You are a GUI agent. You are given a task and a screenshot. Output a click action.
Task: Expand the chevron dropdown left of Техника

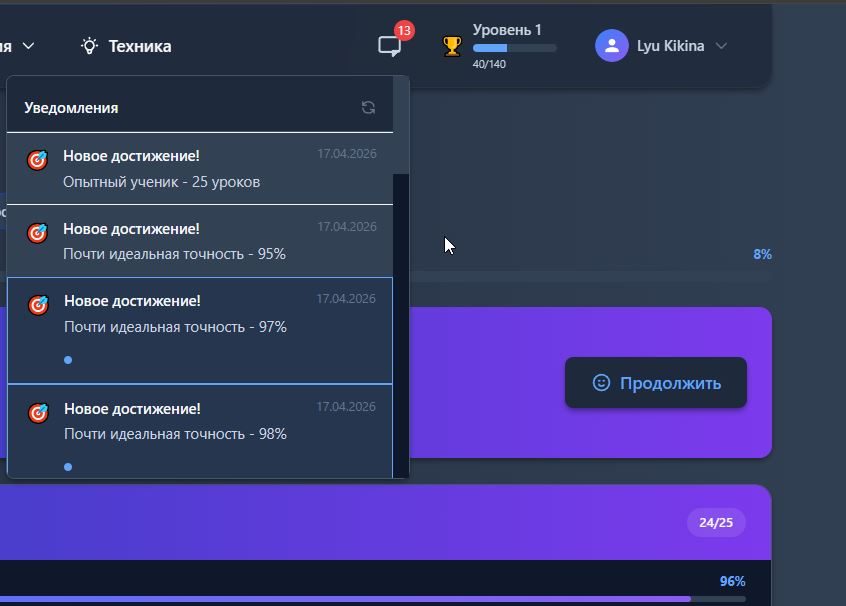28,46
